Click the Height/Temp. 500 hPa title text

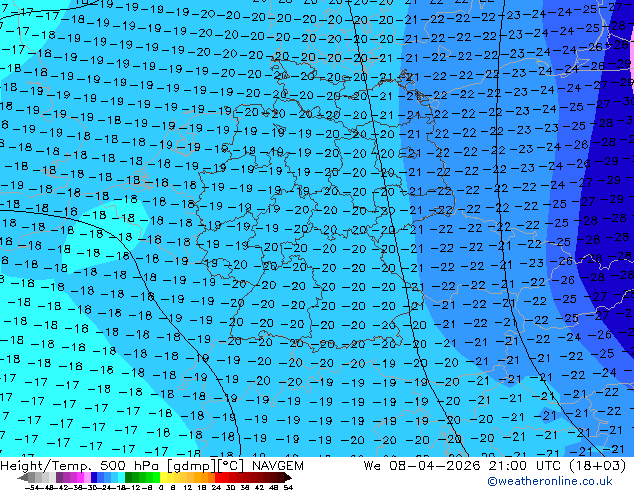coord(80,466)
